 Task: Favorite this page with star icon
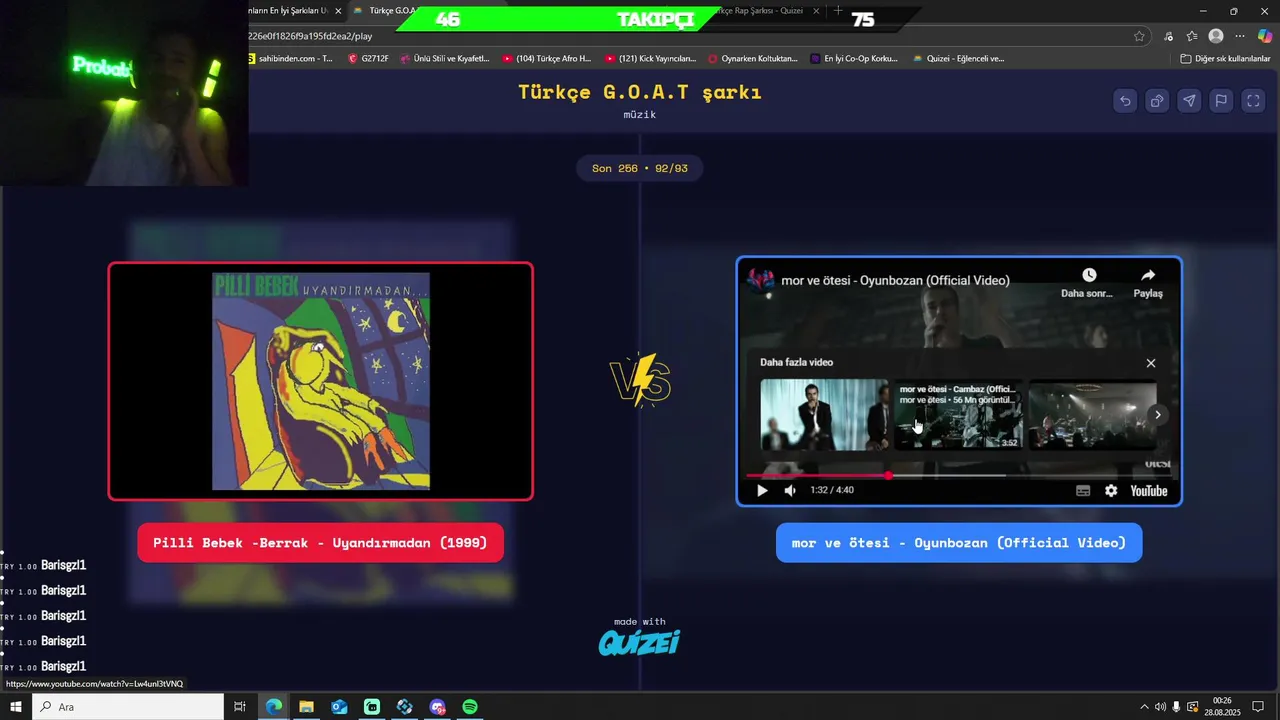tap(1139, 36)
